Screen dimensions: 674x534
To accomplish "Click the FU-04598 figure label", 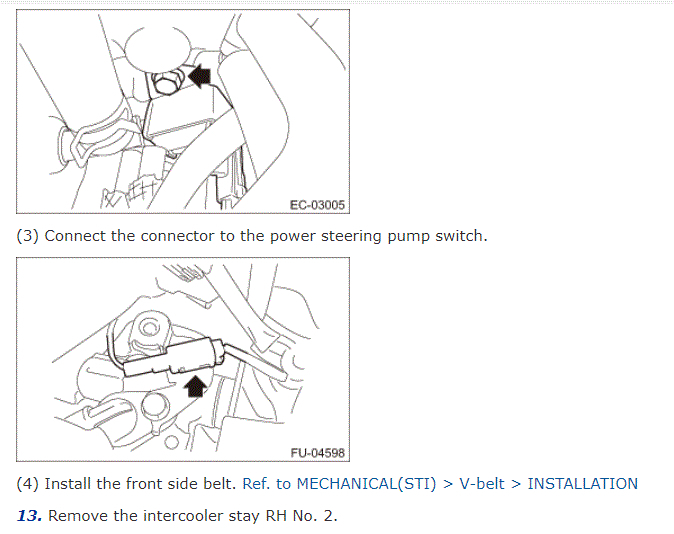I will (318, 453).
